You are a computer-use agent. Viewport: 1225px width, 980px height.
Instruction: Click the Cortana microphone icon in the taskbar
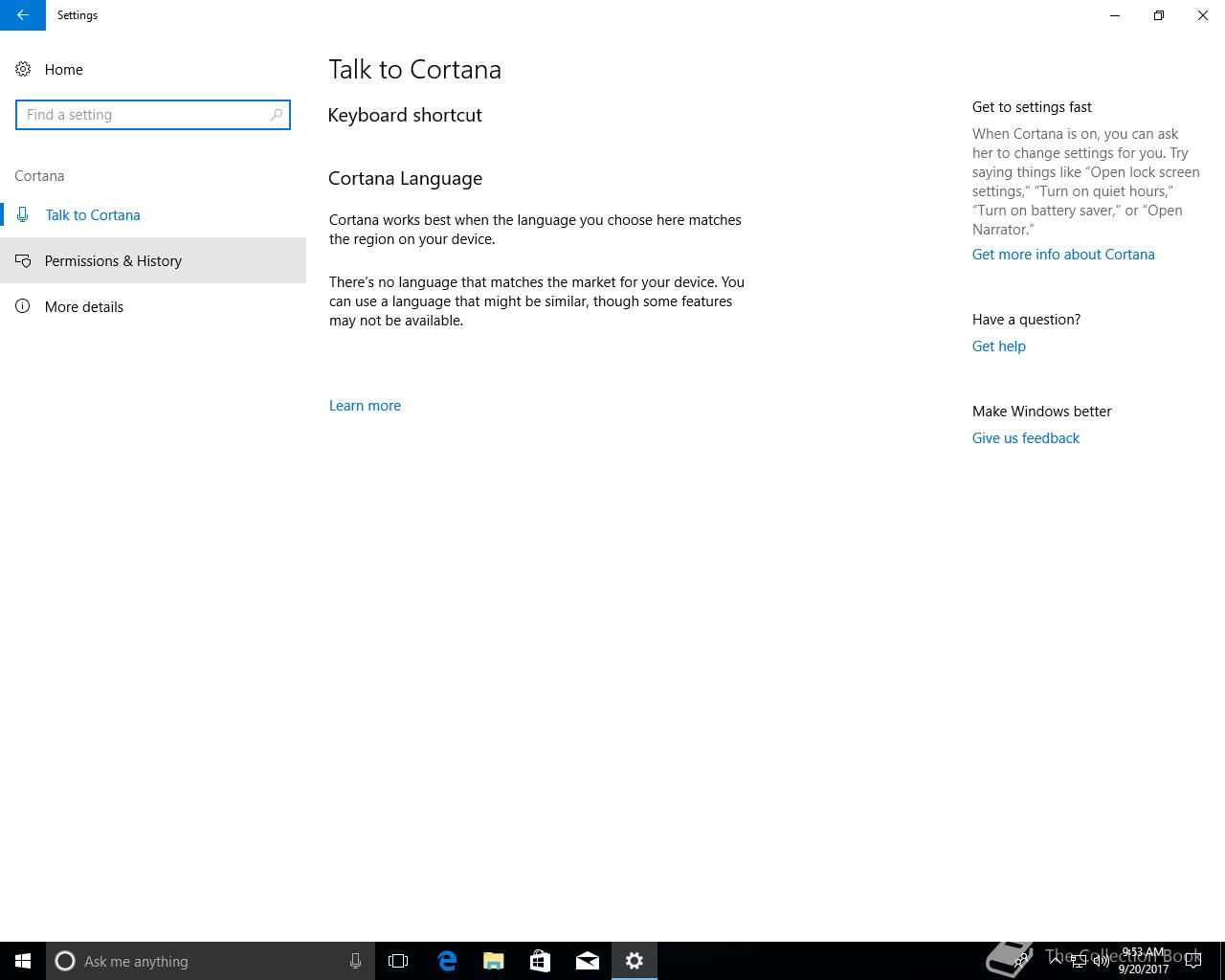click(x=355, y=961)
